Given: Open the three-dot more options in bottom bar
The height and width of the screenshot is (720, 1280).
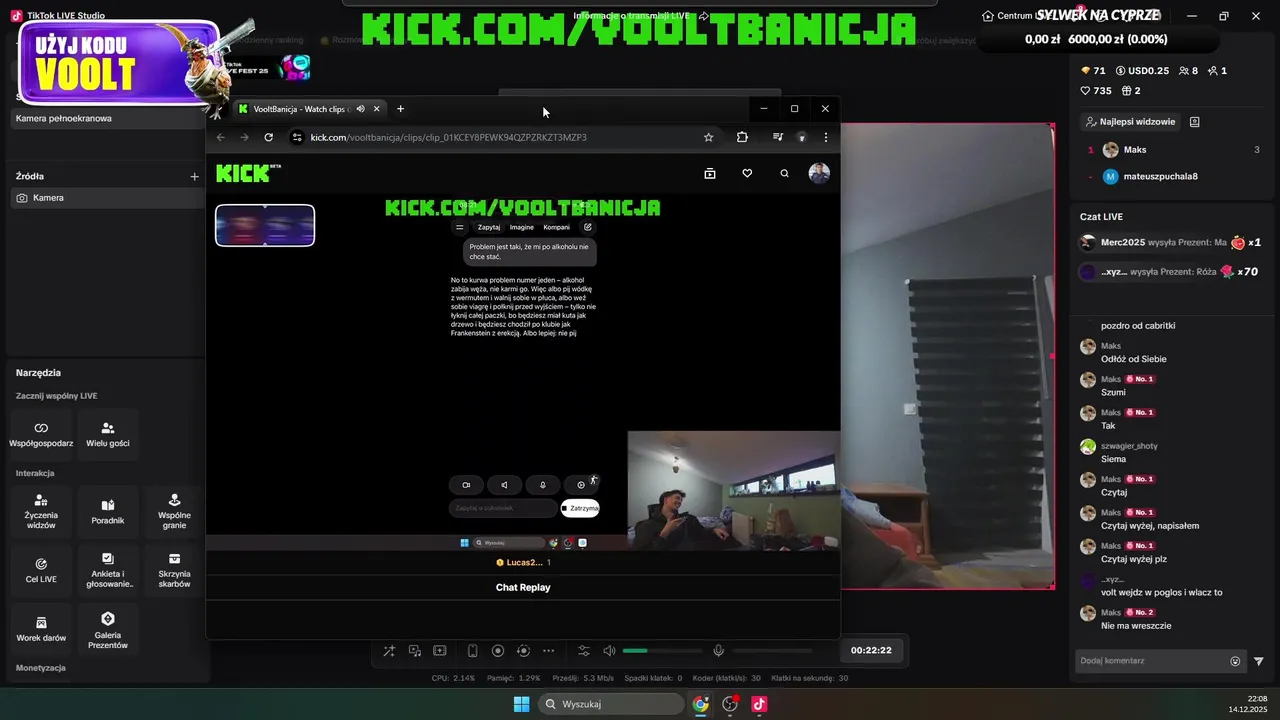Looking at the screenshot, I should click(548, 651).
